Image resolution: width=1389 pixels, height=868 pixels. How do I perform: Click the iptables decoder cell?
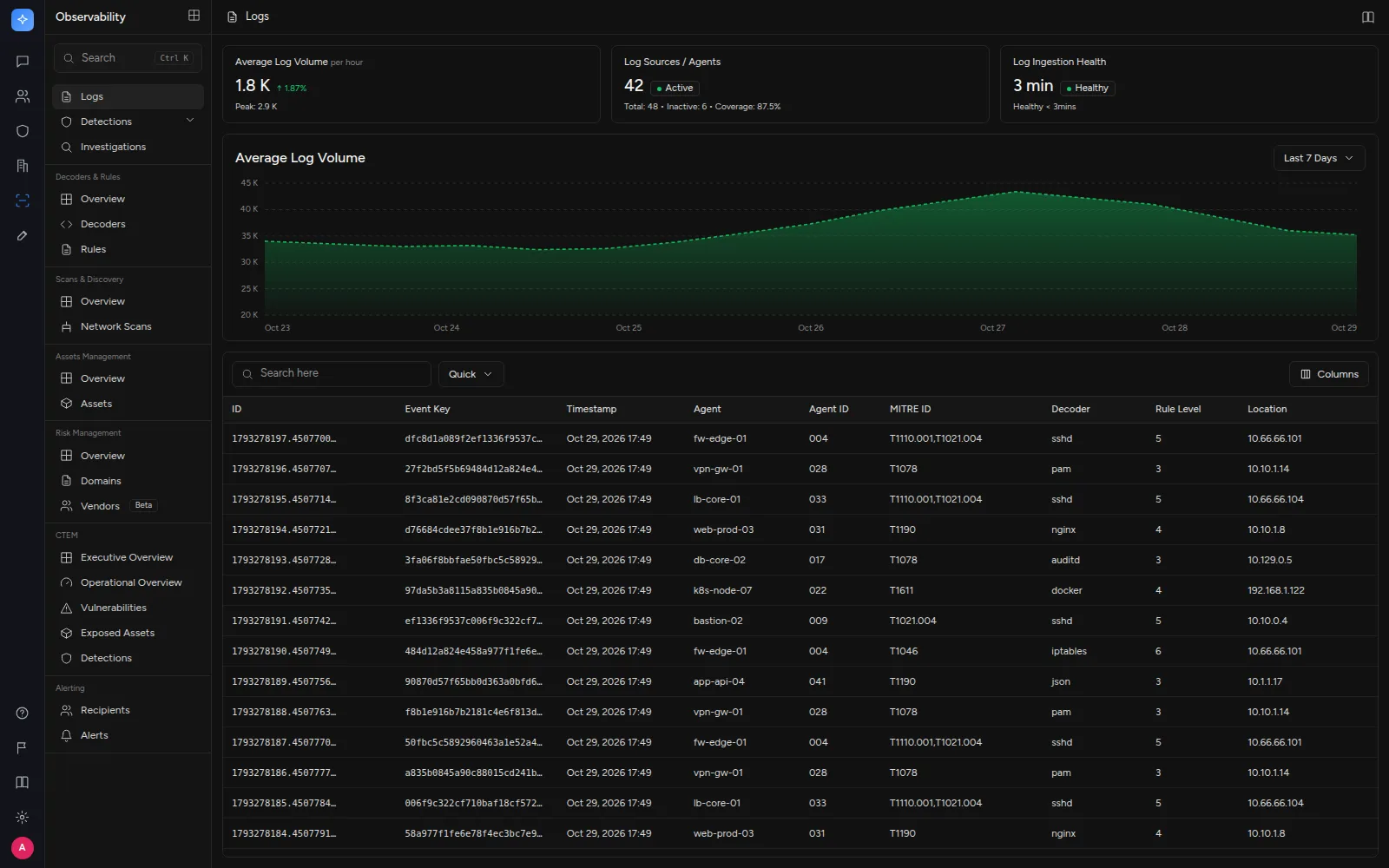[x=1069, y=651]
